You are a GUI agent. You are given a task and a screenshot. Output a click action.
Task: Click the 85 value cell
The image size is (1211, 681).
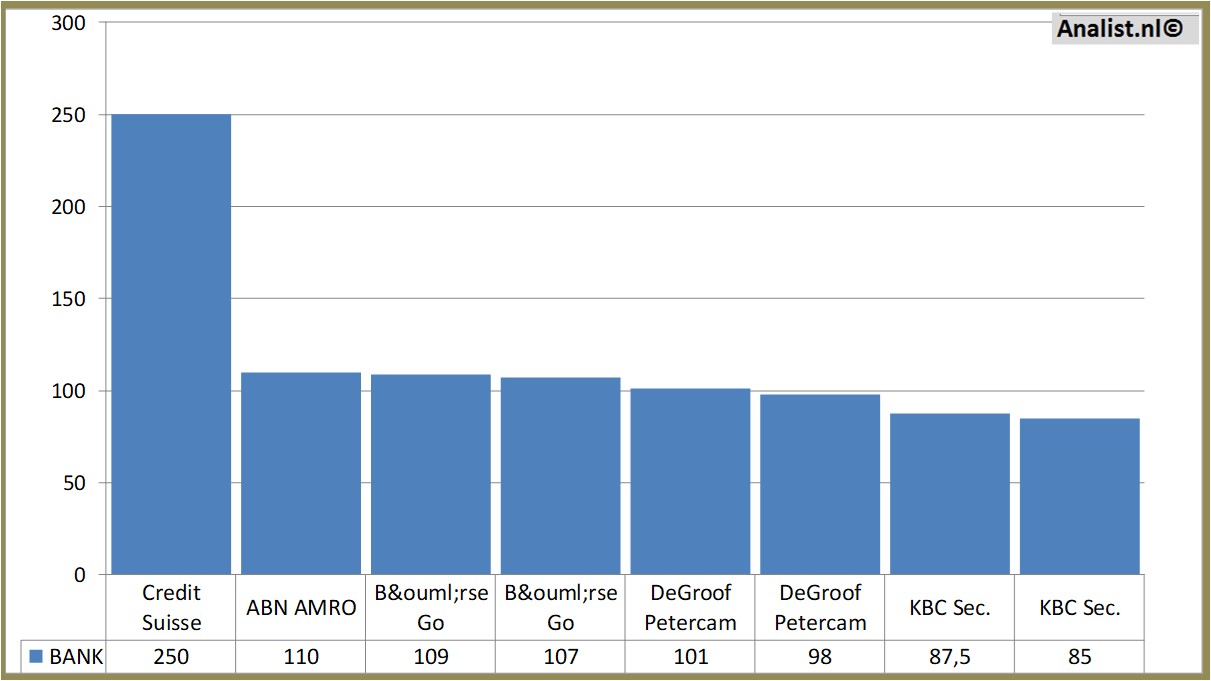click(x=1079, y=657)
